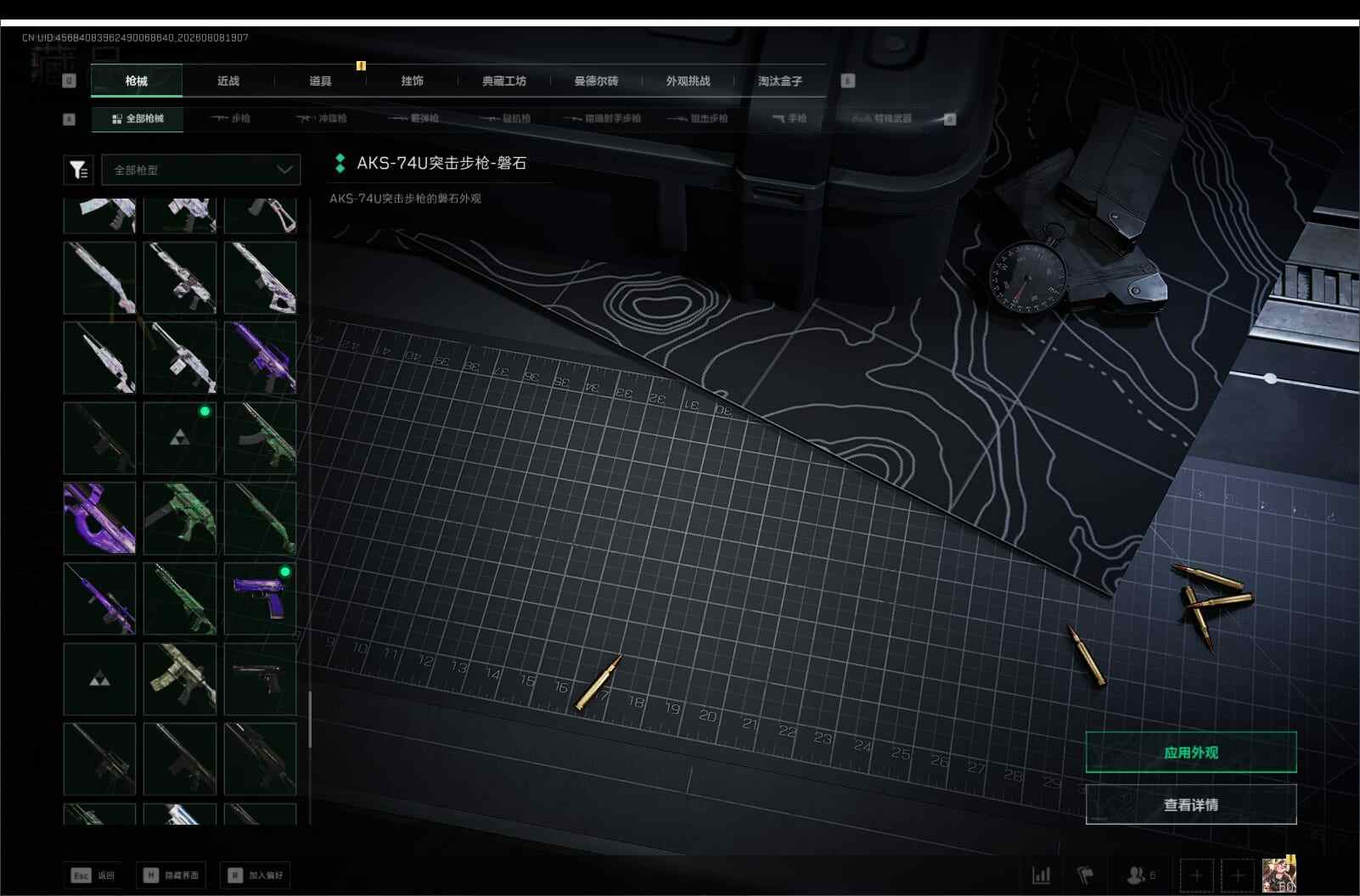Image resolution: width=1360 pixels, height=896 pixels.
Task: Click the skin list scrollbar
Action: pyautogui.click(x=309, y=720)
